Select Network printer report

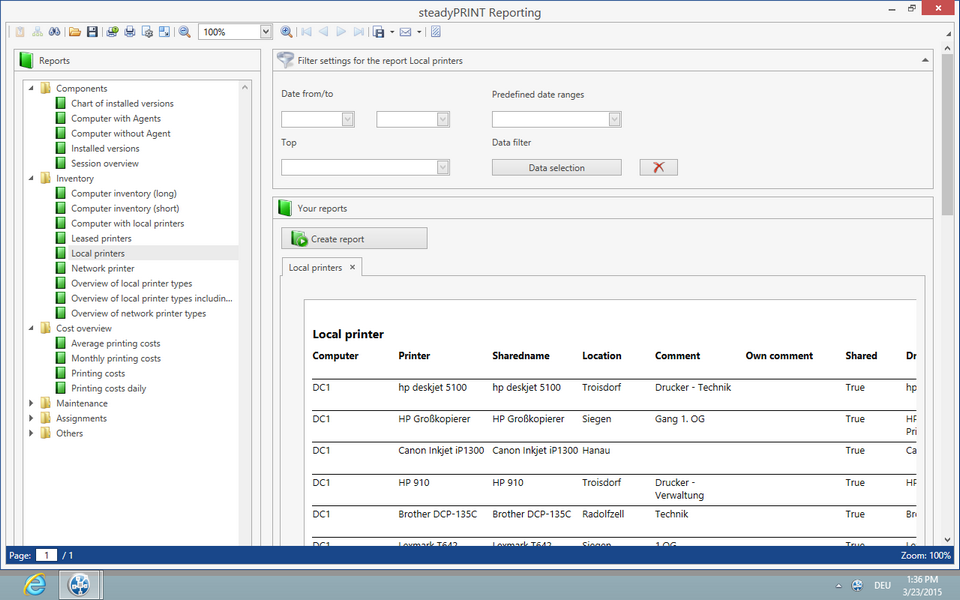[x=102, y=268]
